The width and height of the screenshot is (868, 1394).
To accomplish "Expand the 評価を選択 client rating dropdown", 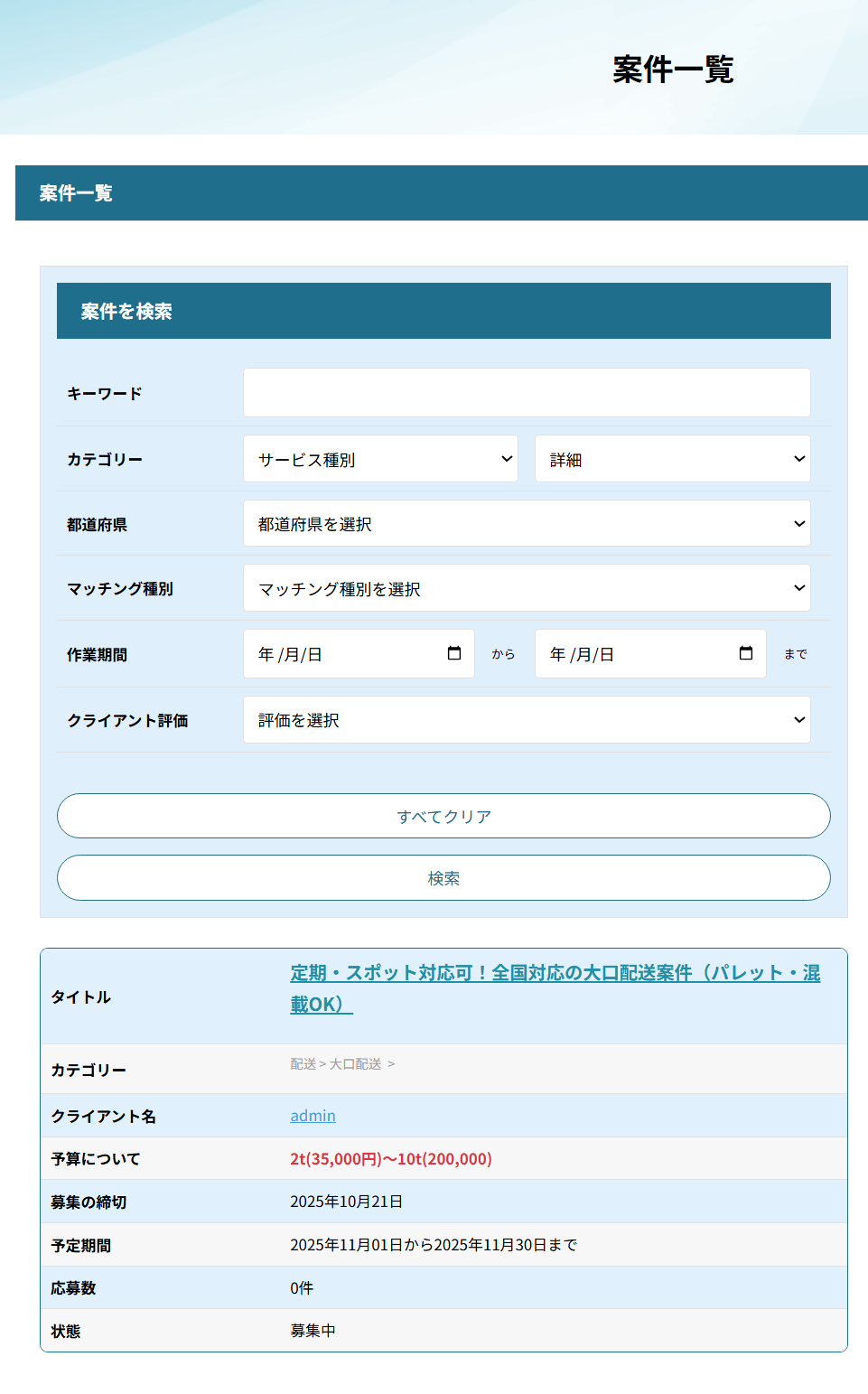I will pyautogui.click(x=527, y=720).
